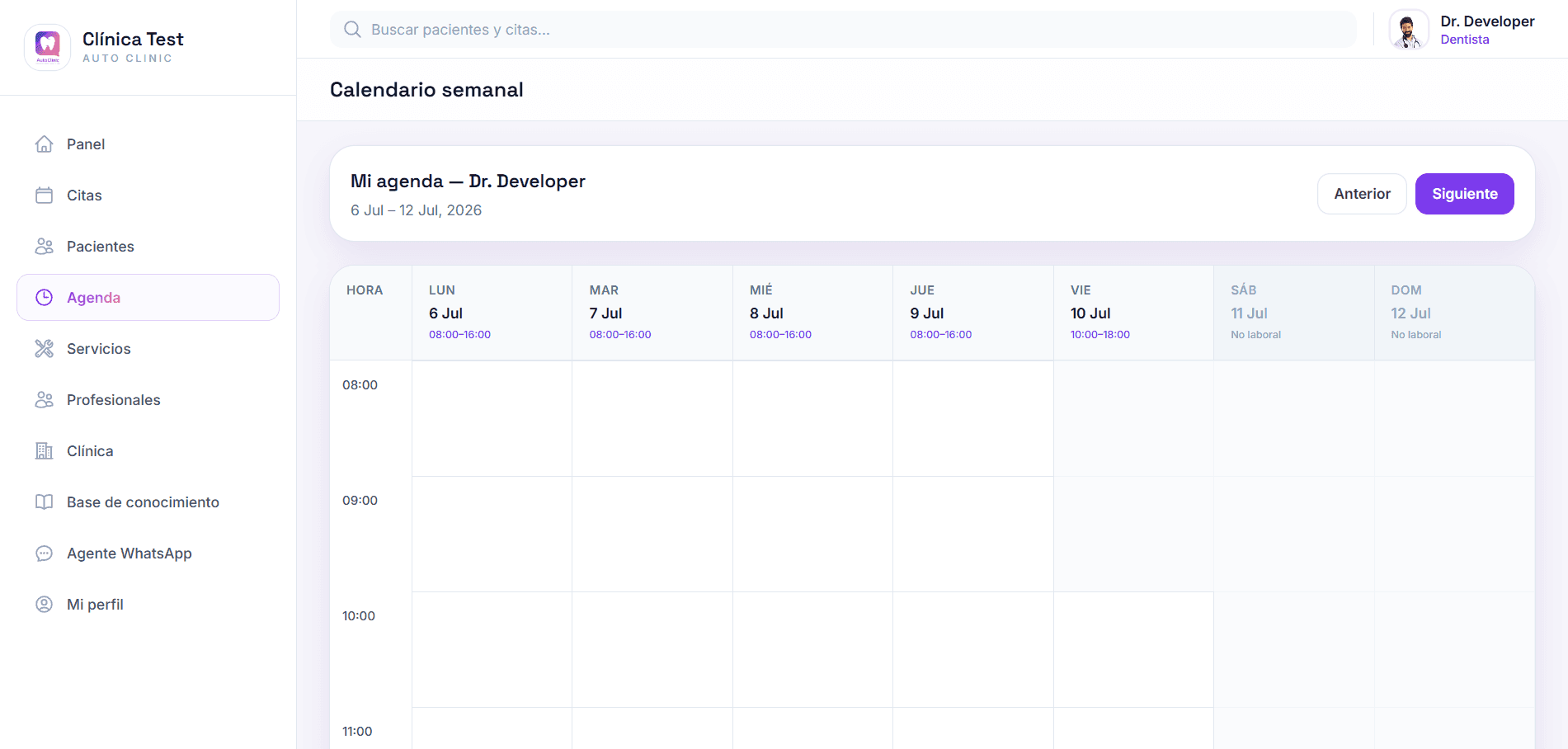Click the Agenda clock icon
Image resolution: width=1568 pixels, height=749 pixels.
[x=45, y=298]
